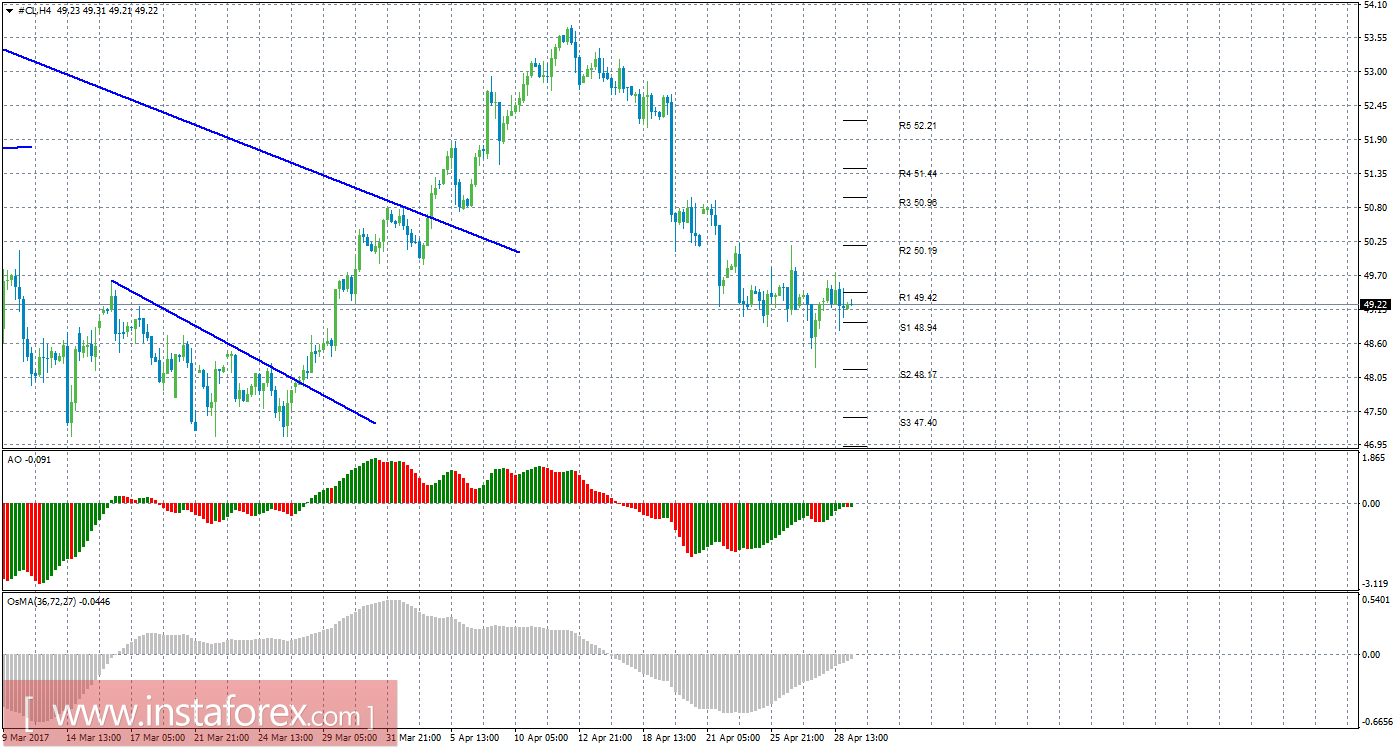Click the small triangle beside #CL,H4
The height and width of the screenshot is (749, 1398).
[9, 10]
